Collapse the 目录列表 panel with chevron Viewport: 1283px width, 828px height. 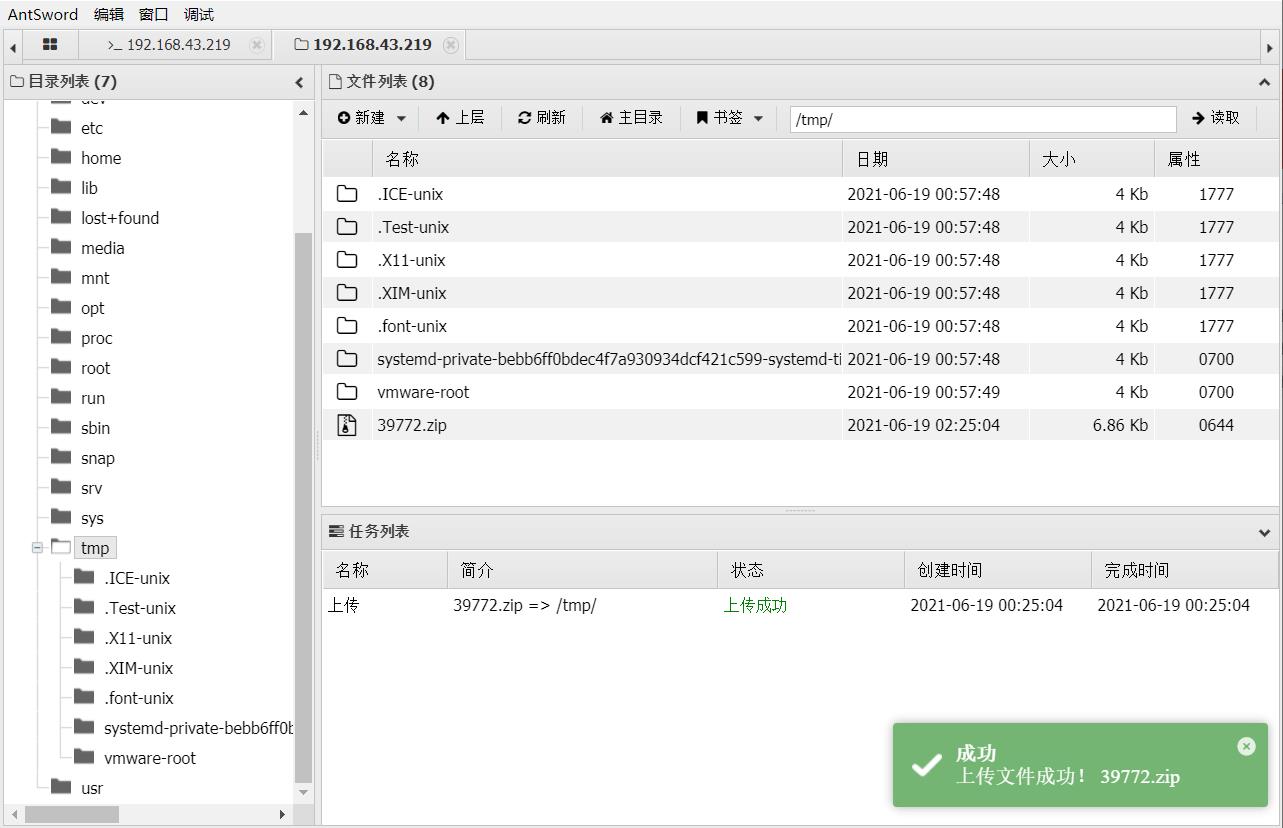click(x=299, y=82)
